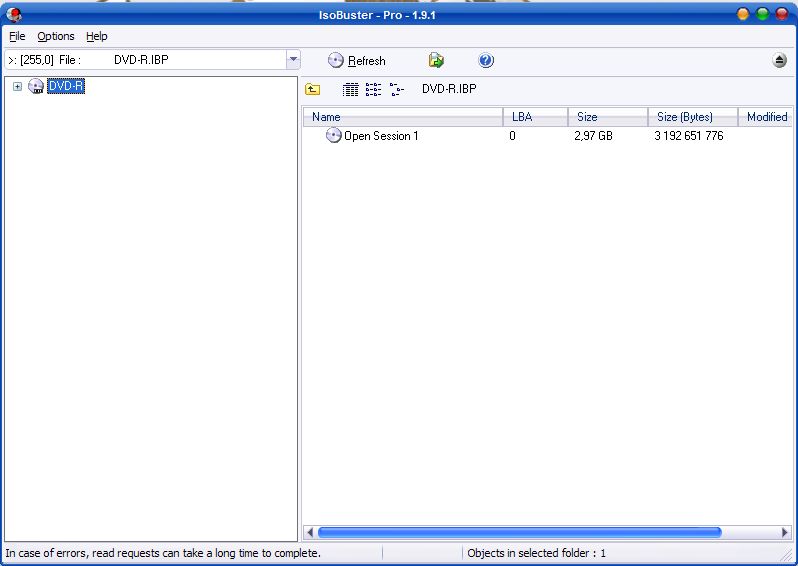The image size is (798, 566).
Task: Expand the DVD-R tree node
Action: [x=17, y=87]
